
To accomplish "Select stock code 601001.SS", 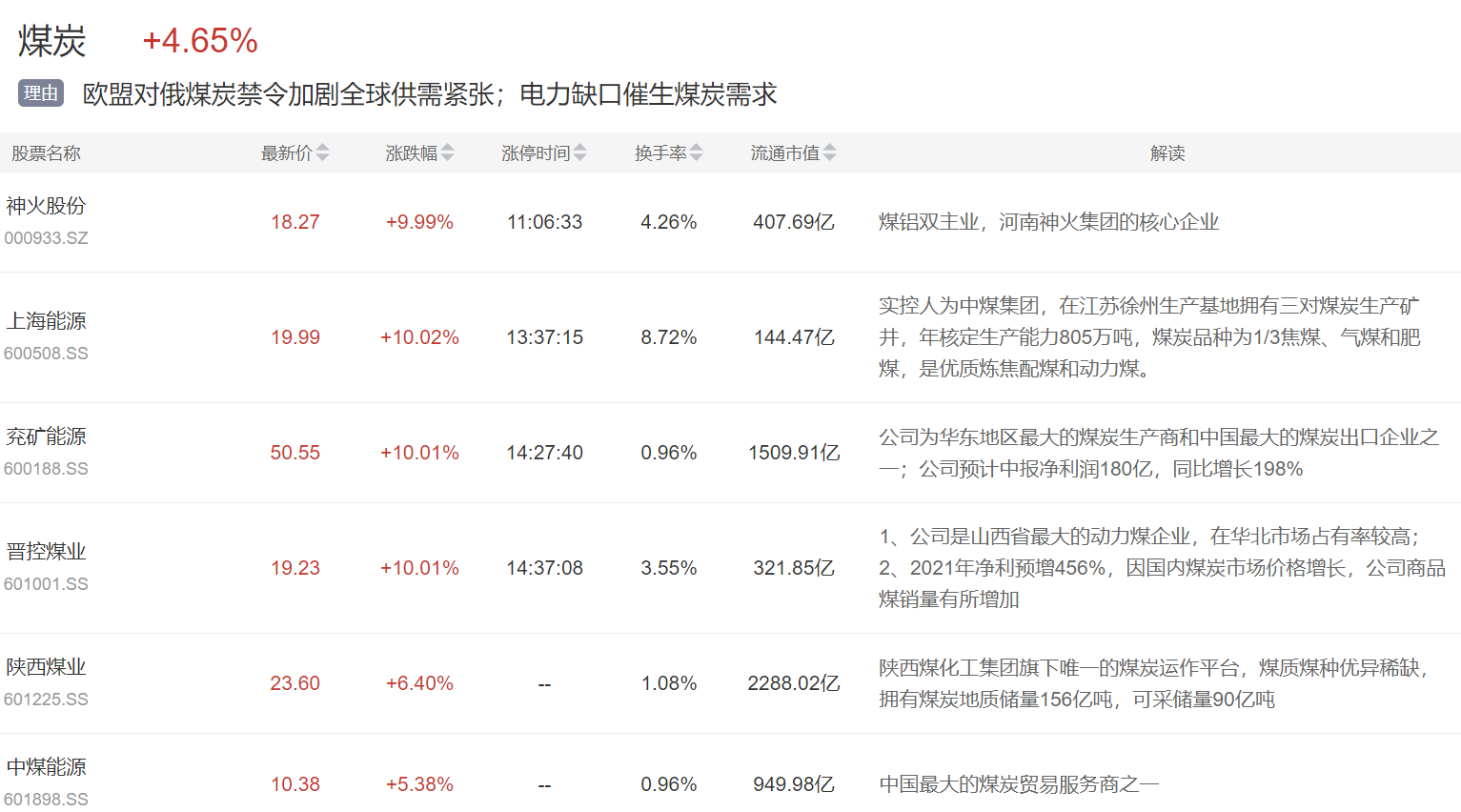I will pos(46,584).
